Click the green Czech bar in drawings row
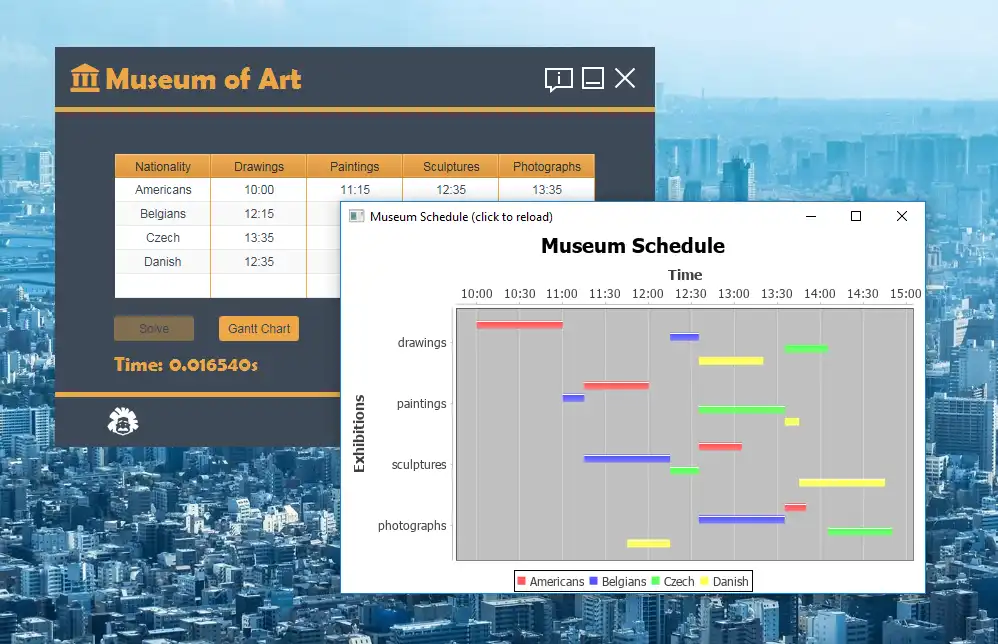 [806, 349]
